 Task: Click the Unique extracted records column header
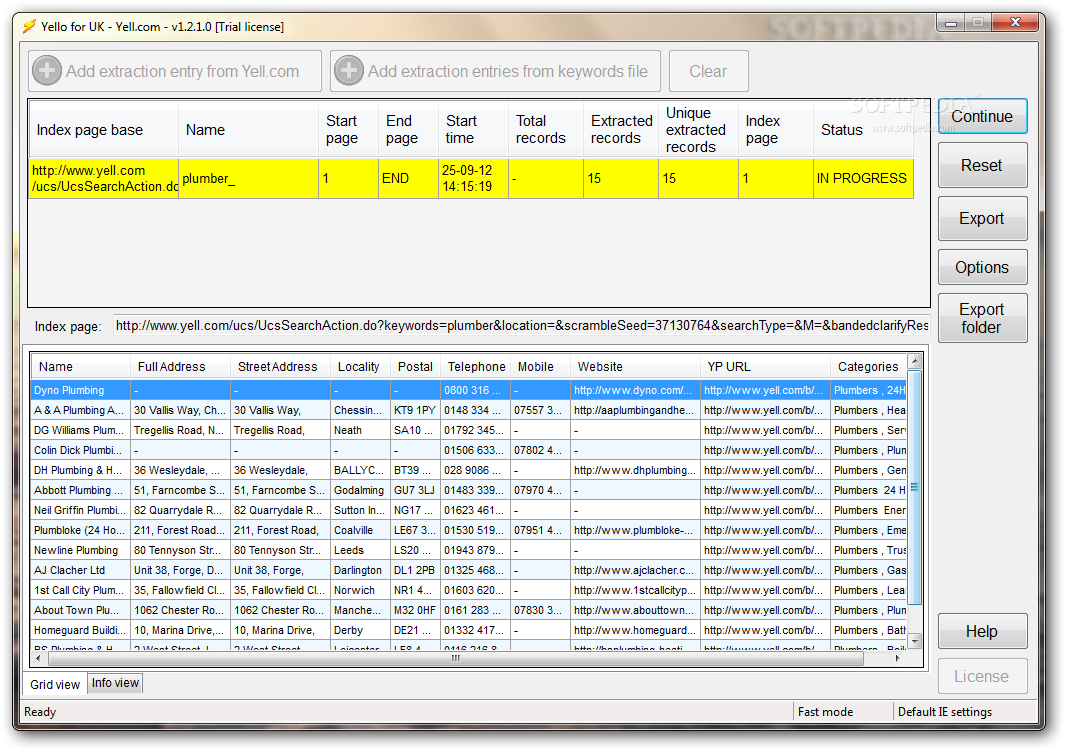698,130
